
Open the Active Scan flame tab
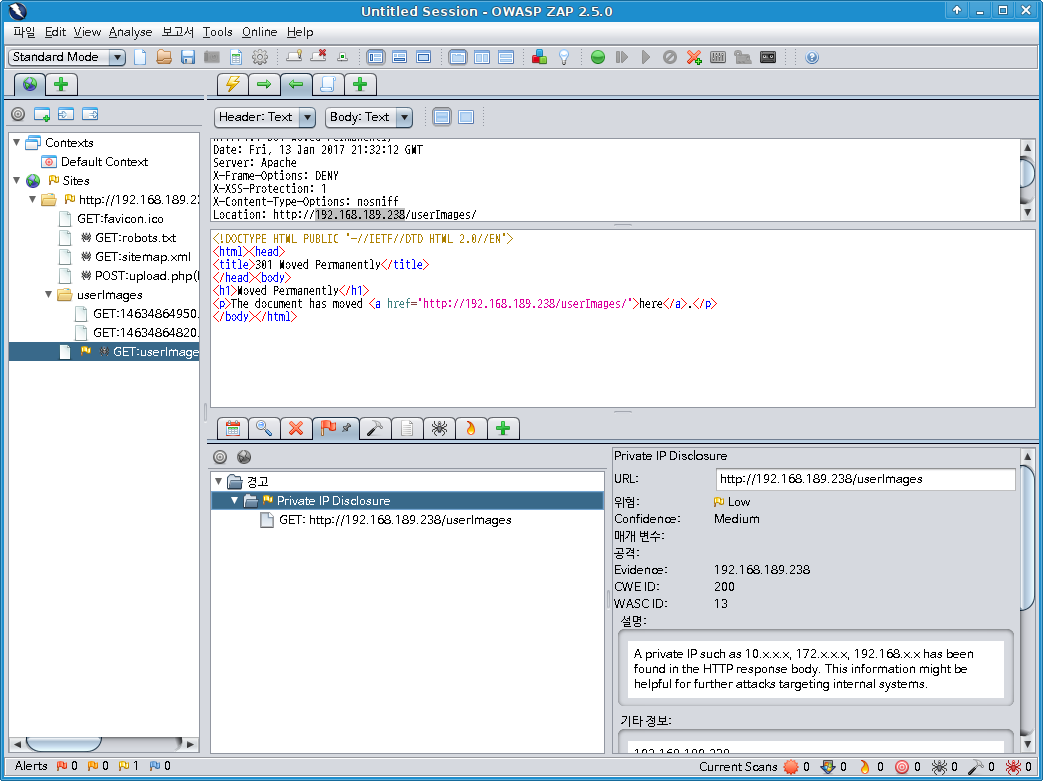tap(471, 428)
